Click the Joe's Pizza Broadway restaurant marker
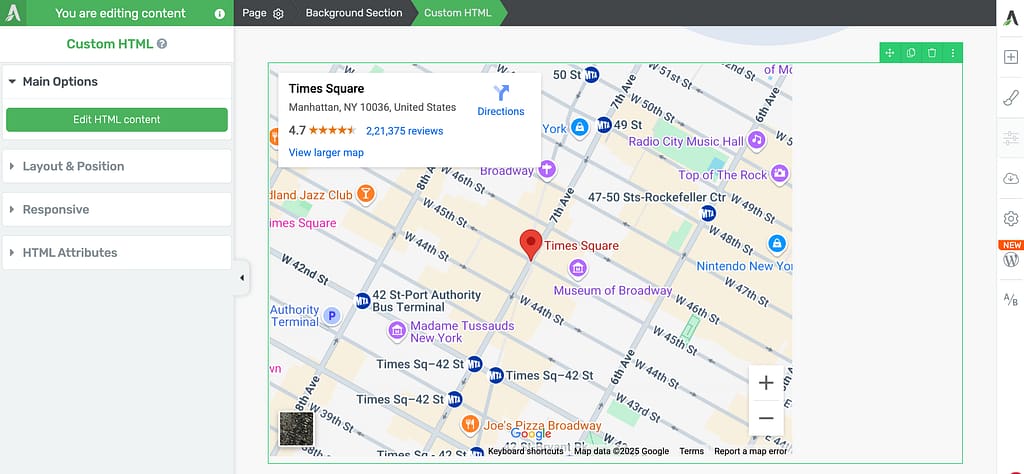The width and height of the screenshot is (1024, 474). click(470, 424)
